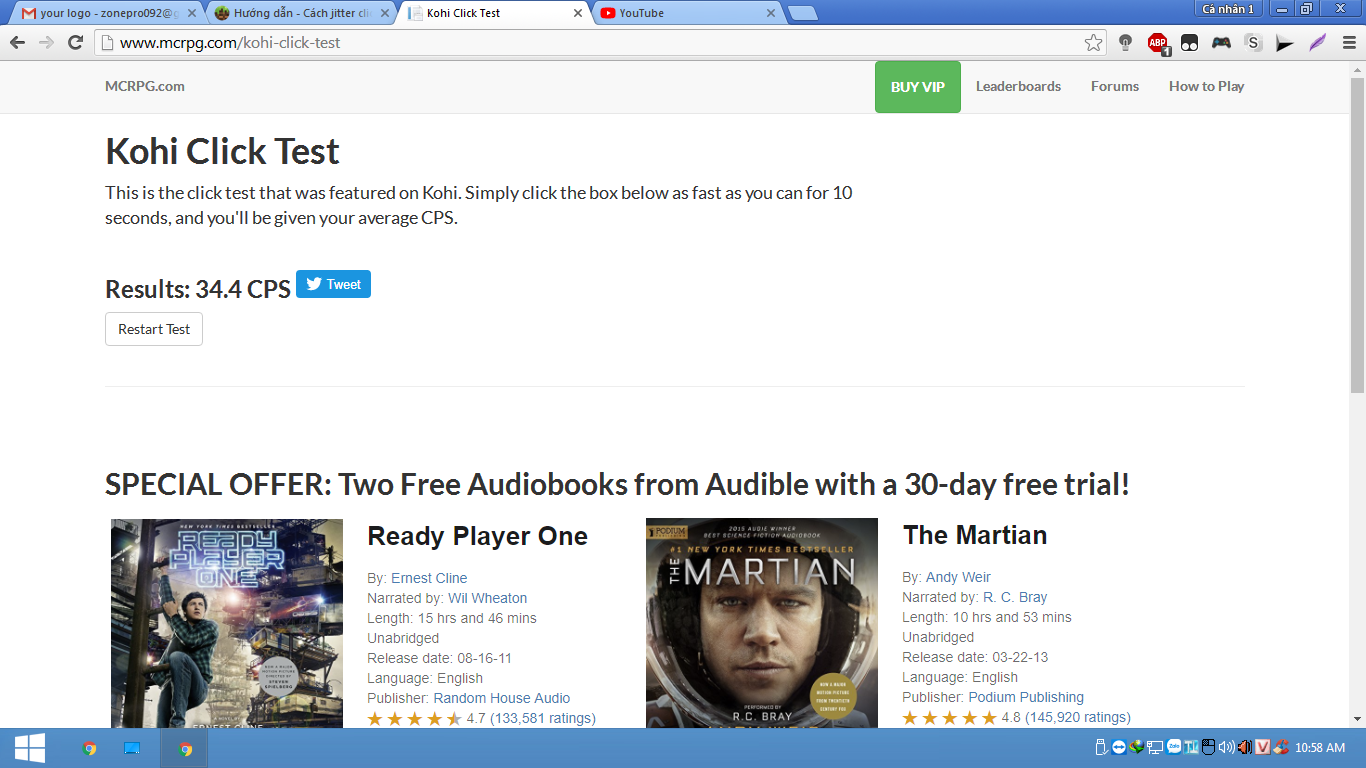Open the lightbulb extension icon

point(1126,43)
